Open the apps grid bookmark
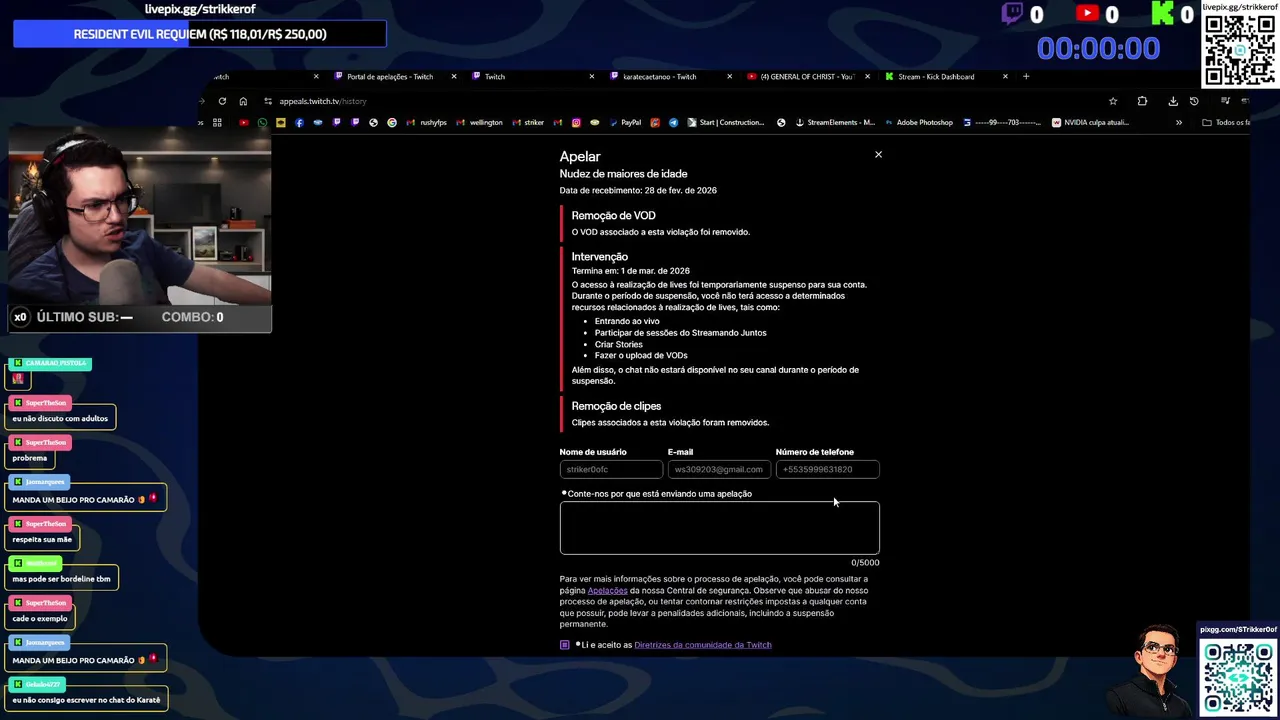Image resolution: width=1280 pixels, height=720 pixels. (x=217, y=122)
